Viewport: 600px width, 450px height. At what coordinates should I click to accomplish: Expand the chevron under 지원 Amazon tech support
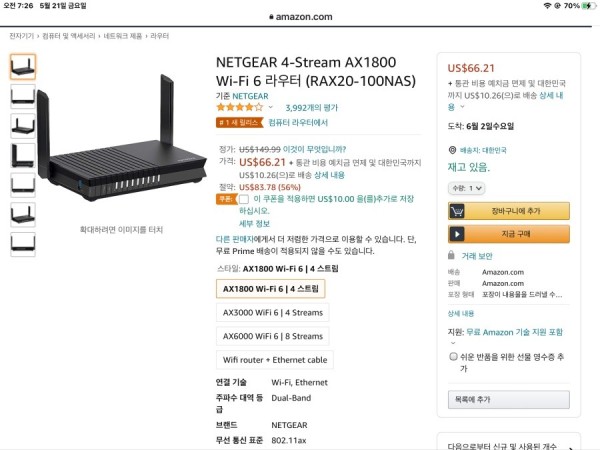tap(453, 343)
